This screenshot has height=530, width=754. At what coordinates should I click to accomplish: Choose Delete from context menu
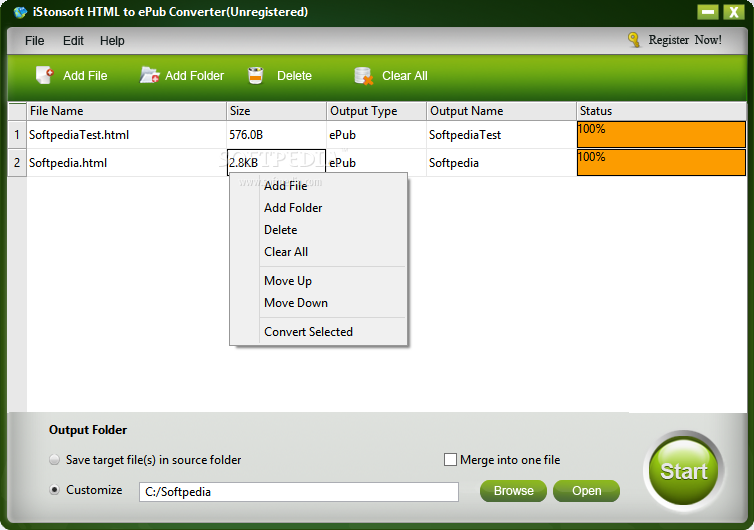pyautogui.click(x=318, y=230)
